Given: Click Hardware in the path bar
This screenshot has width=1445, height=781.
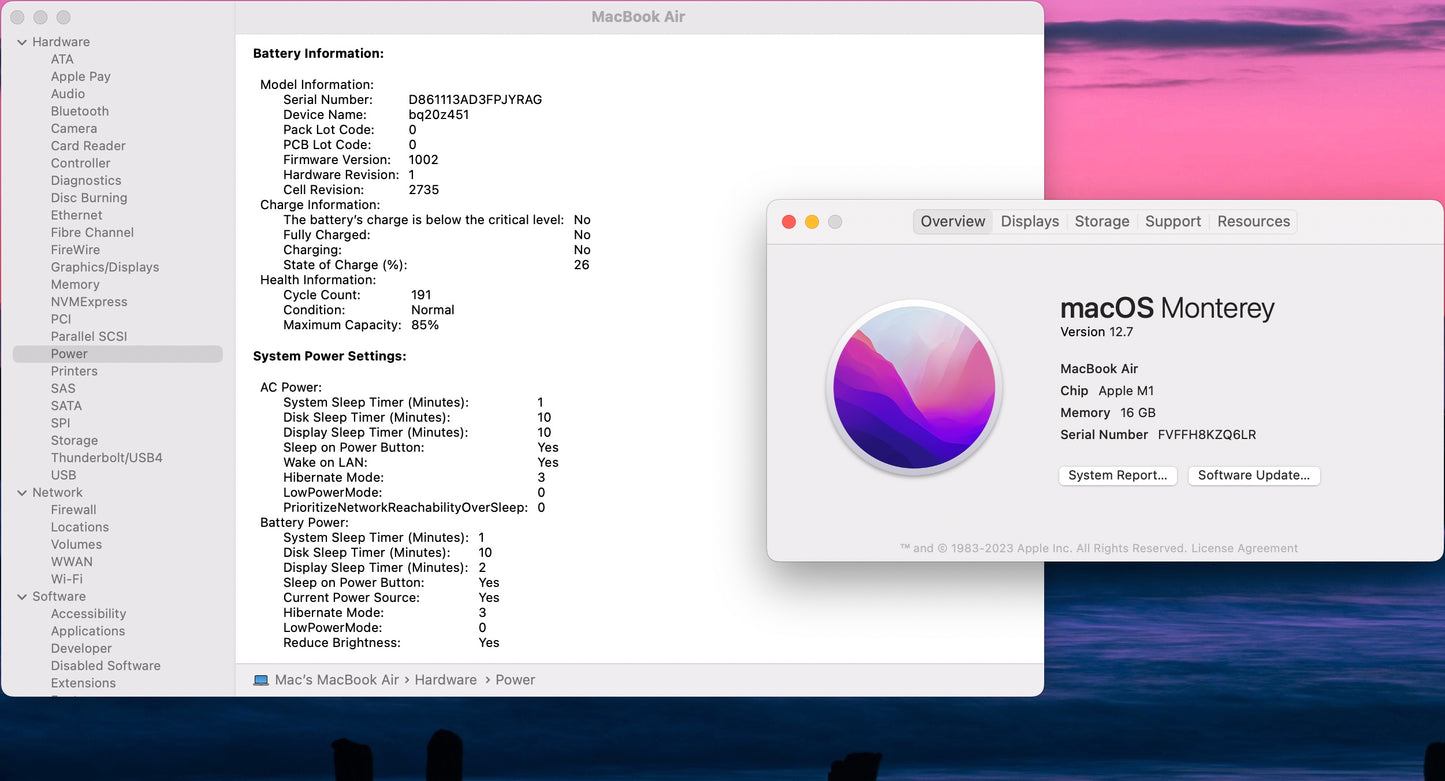Looking at the screenshot, I should point(446,680).
